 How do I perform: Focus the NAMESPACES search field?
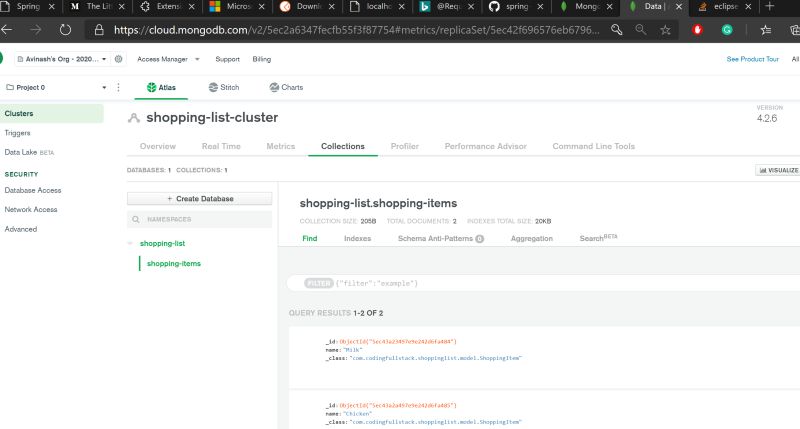point(199,219)
